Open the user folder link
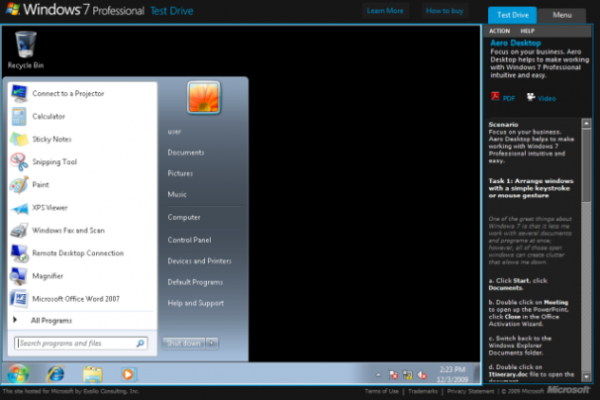Screen dimensions: 600x400 click(174, 132)
